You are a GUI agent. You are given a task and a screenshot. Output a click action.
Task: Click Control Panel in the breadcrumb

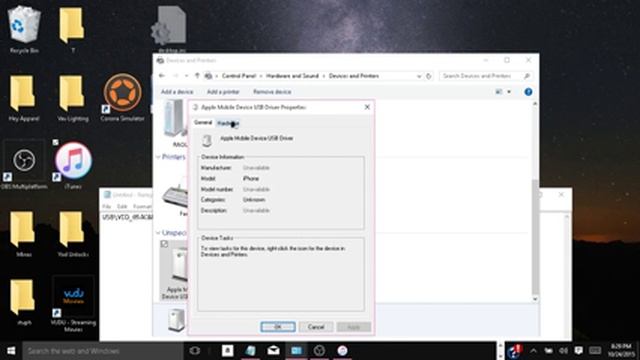coord(239,76)
